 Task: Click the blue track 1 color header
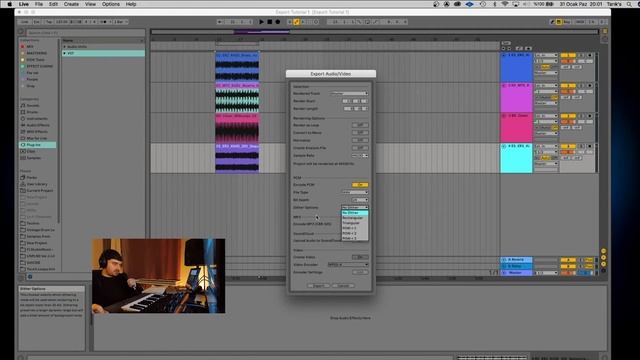pos(516,67)
